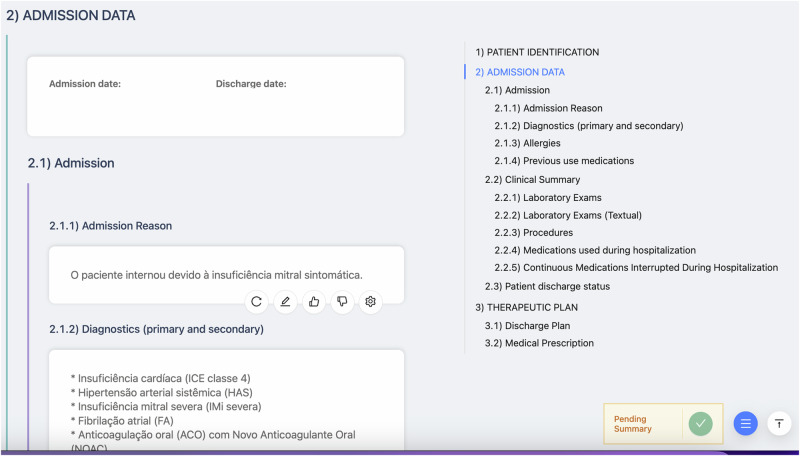The height and width of the screenshot is (456, 800).
Task: Click the thumbs up icon
Action: 314,301
